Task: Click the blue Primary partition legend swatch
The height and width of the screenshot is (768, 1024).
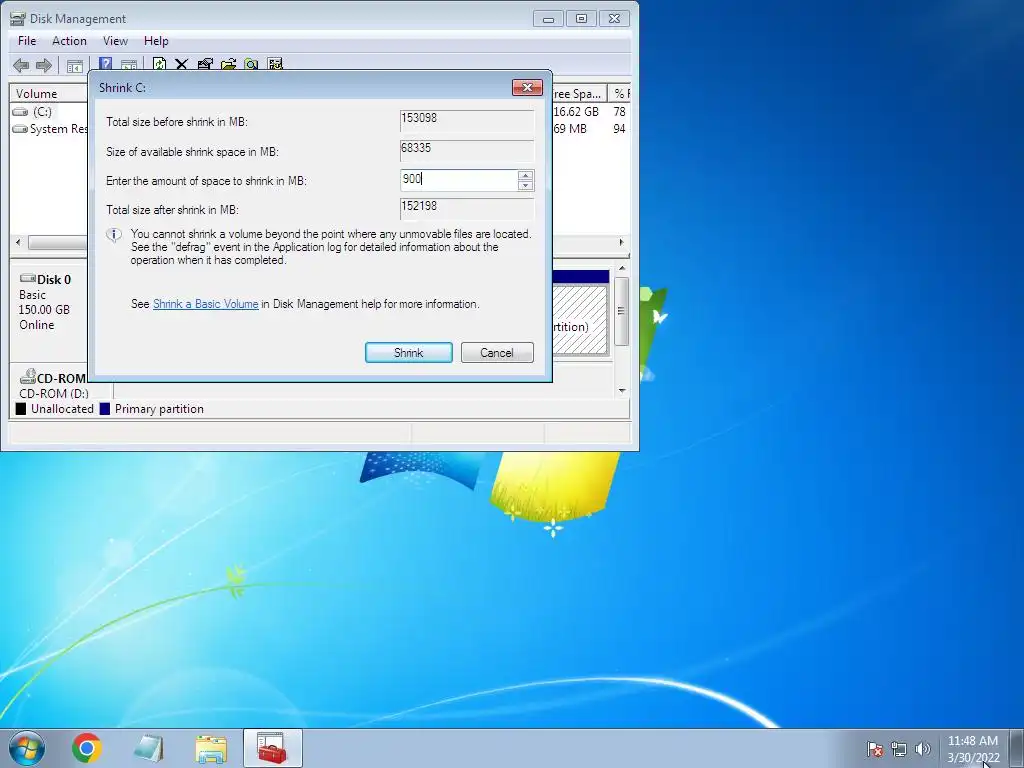Action: 104,409
